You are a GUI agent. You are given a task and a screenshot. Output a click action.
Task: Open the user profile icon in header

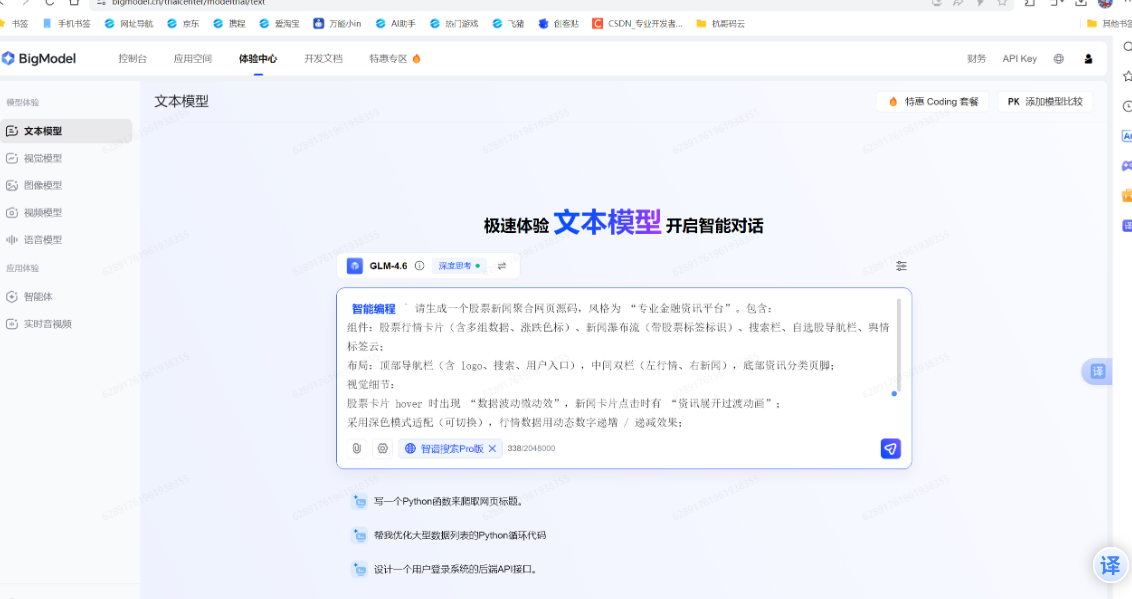[1088, 59]
